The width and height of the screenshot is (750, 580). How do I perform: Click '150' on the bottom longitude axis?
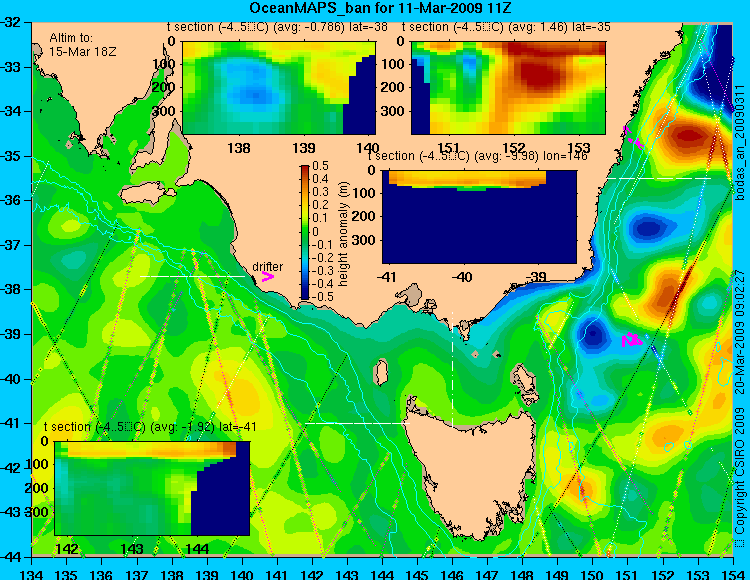pyautogui.click(x=593, y=574)
